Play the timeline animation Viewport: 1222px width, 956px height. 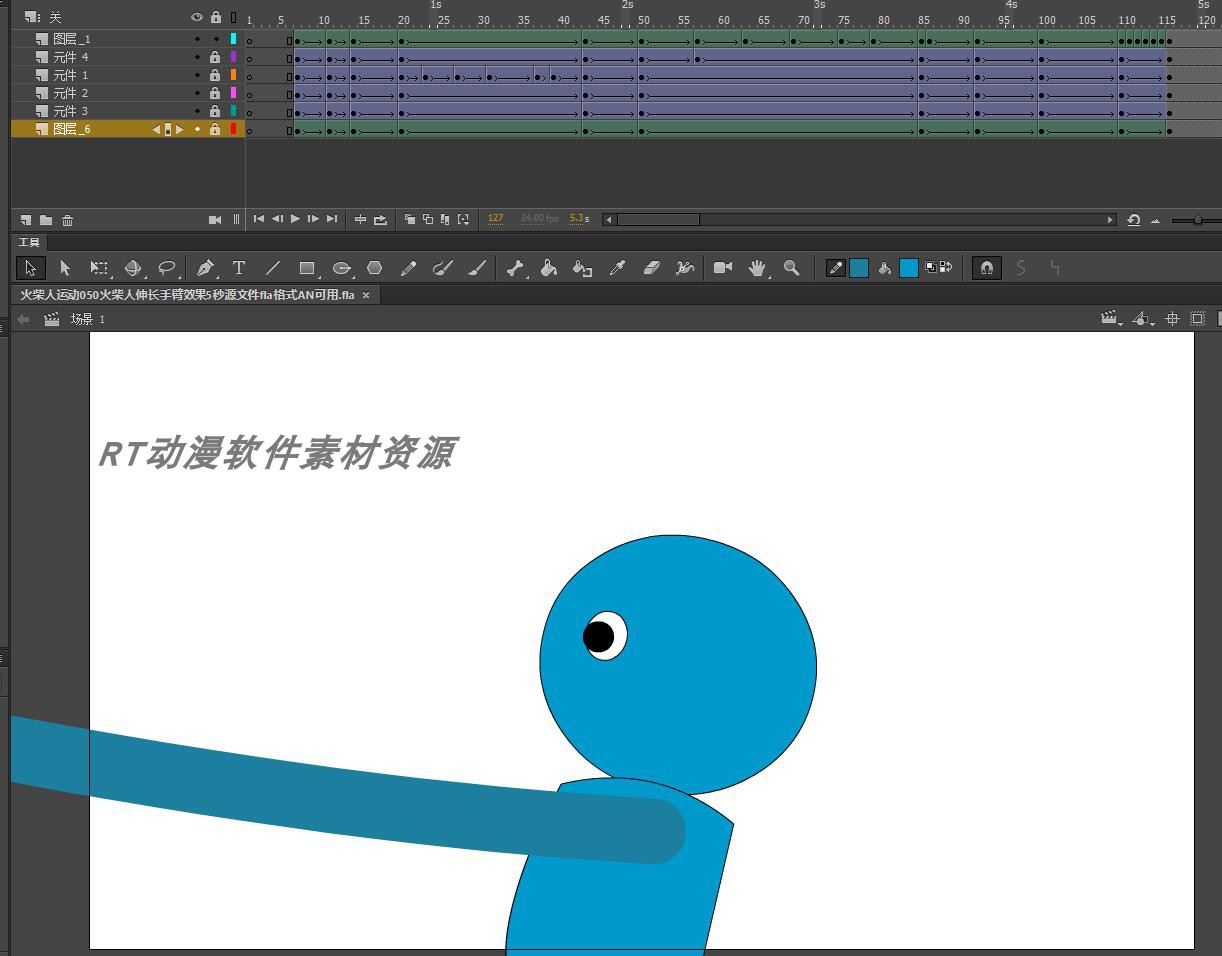click(295, 219)
